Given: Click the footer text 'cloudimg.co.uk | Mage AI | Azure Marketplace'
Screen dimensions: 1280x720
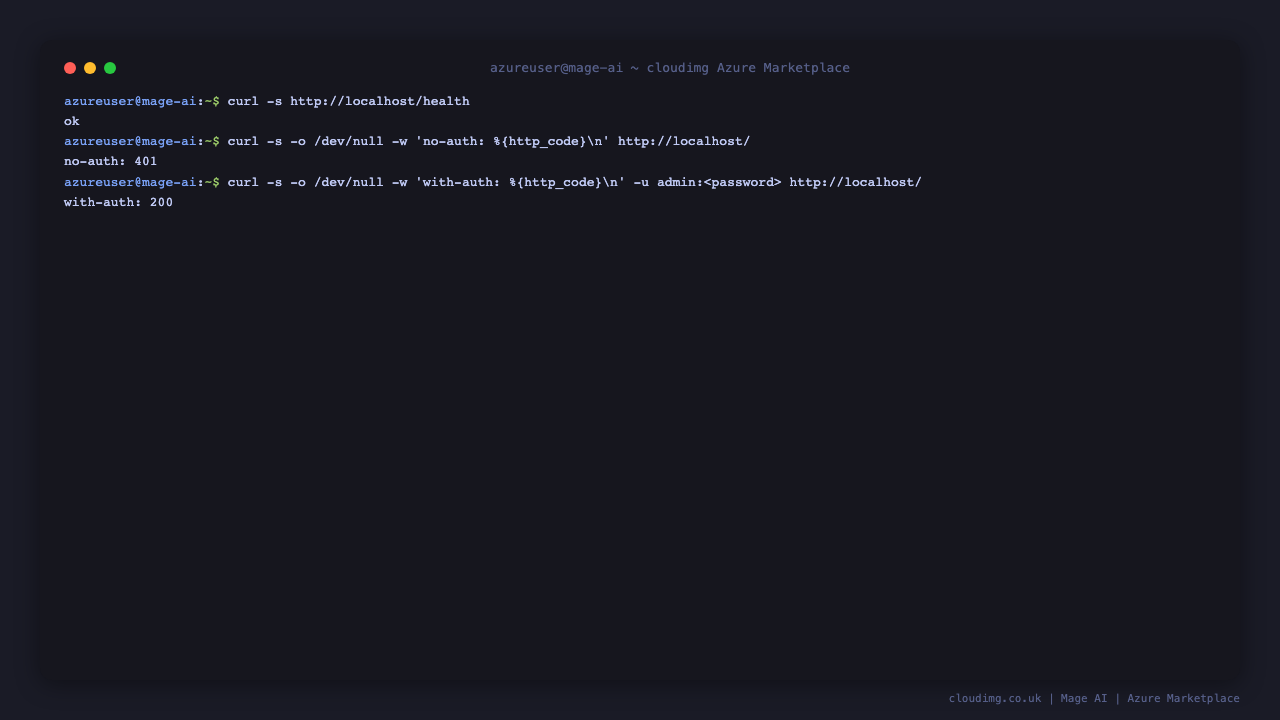Looking at the screenshot, I should pyautogui.click(x=1094, y=698).
